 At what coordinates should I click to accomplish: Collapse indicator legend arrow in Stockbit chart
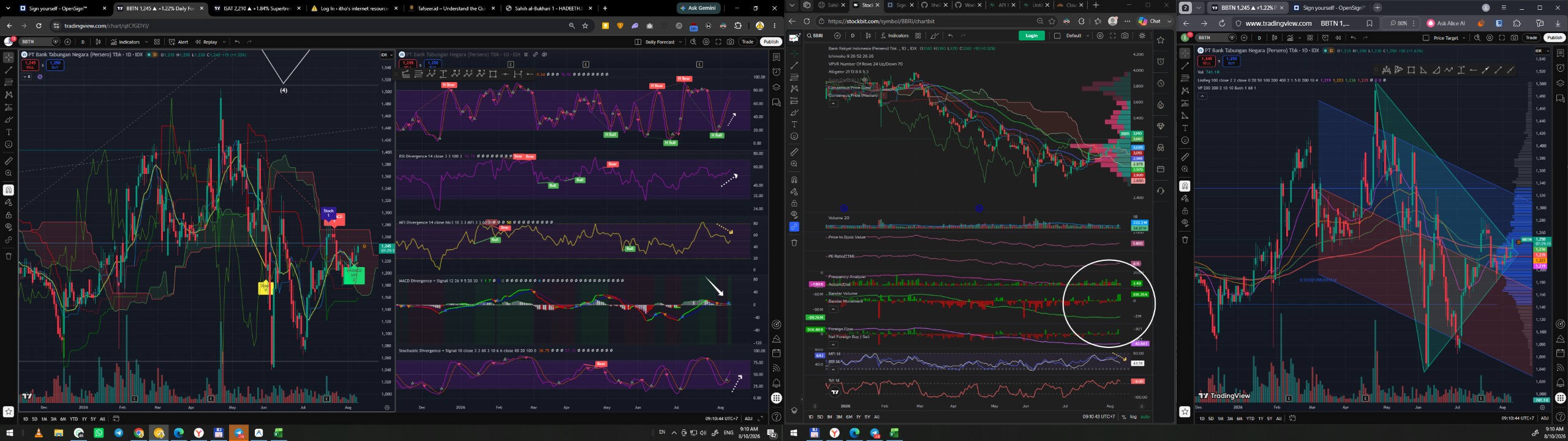[x=833, y=104]
